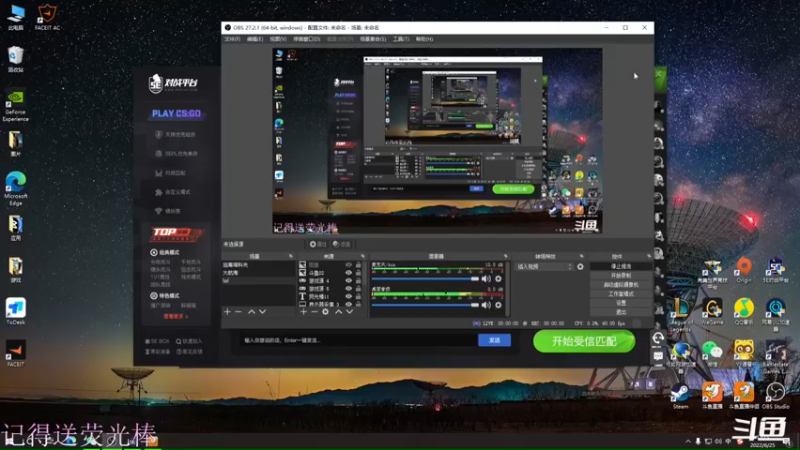Select the first scene in scenes list

(x=258, y=265)
